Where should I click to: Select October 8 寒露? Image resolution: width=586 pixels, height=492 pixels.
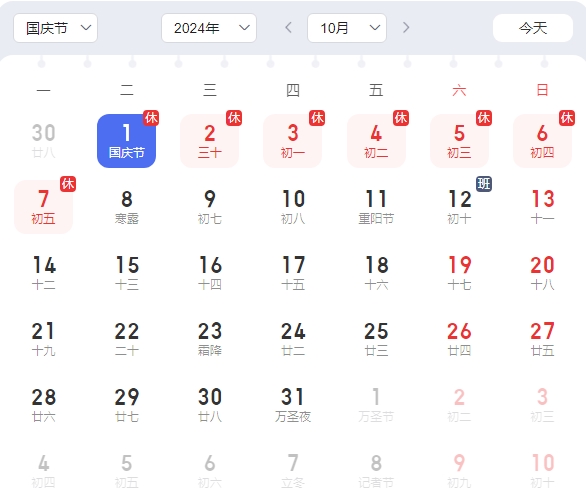point(126,207)
